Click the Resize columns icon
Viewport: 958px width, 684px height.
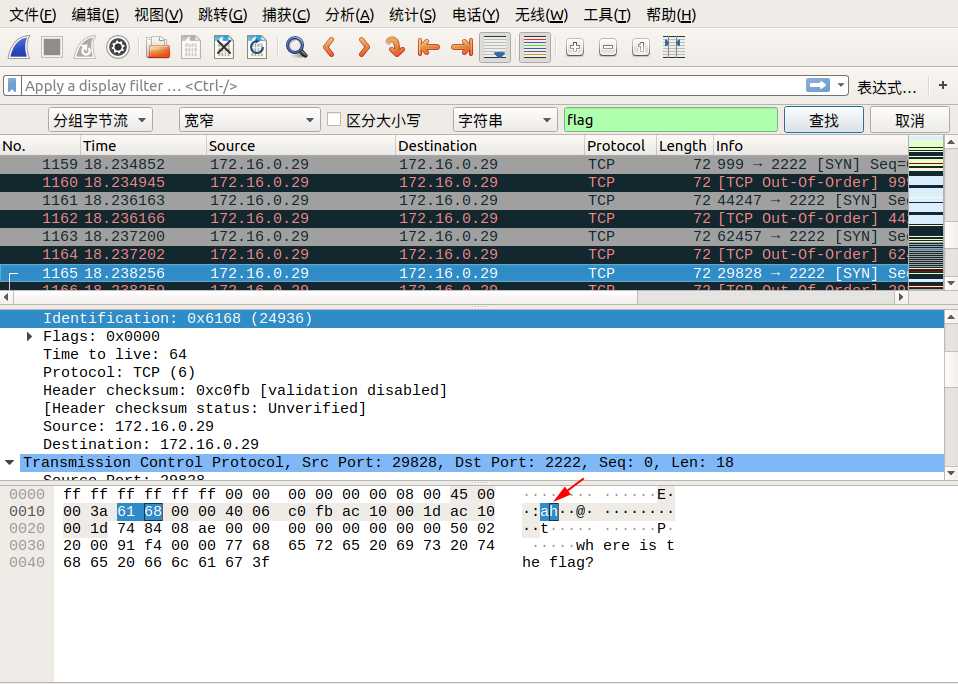674,47
